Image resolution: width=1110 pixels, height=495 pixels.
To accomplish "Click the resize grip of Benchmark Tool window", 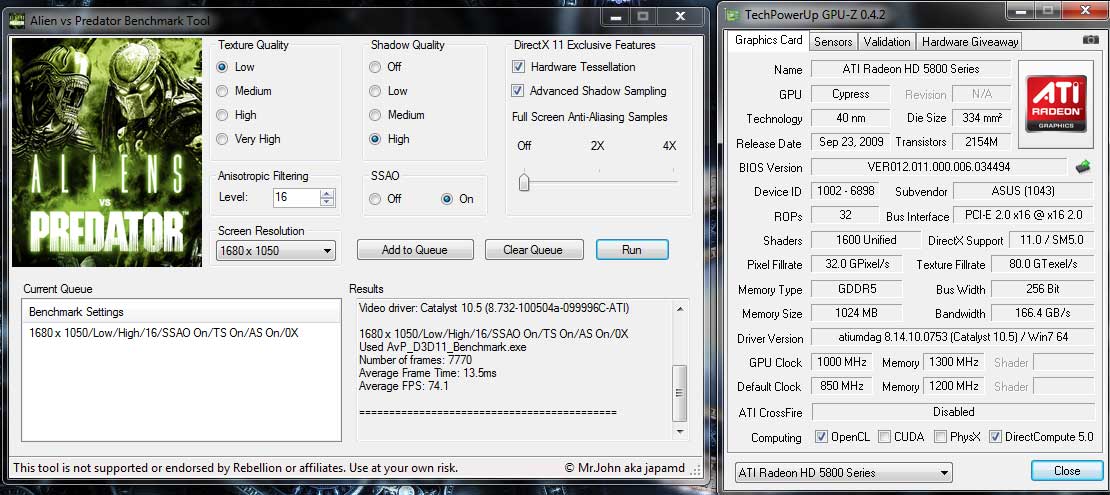I will point(696,470).
